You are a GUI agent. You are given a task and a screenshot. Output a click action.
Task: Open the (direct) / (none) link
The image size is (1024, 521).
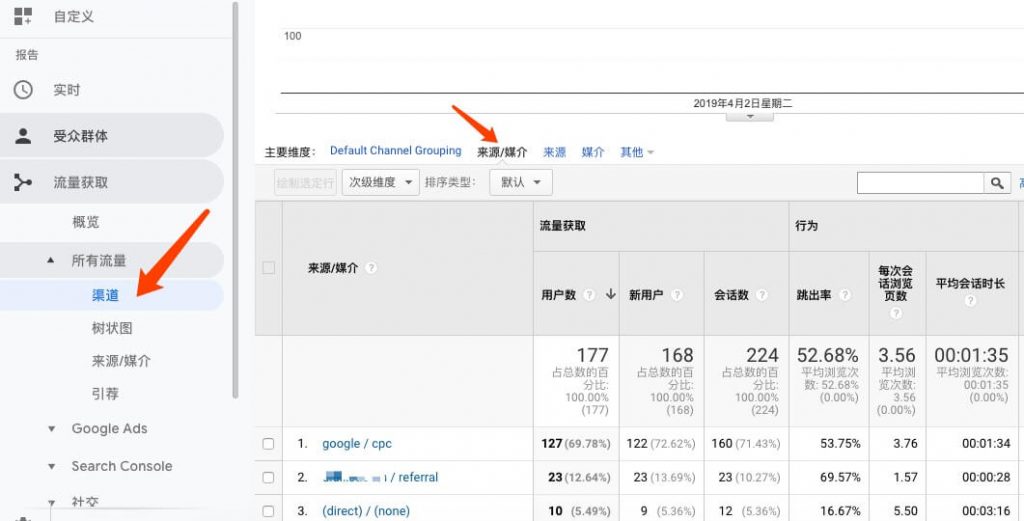366,511
